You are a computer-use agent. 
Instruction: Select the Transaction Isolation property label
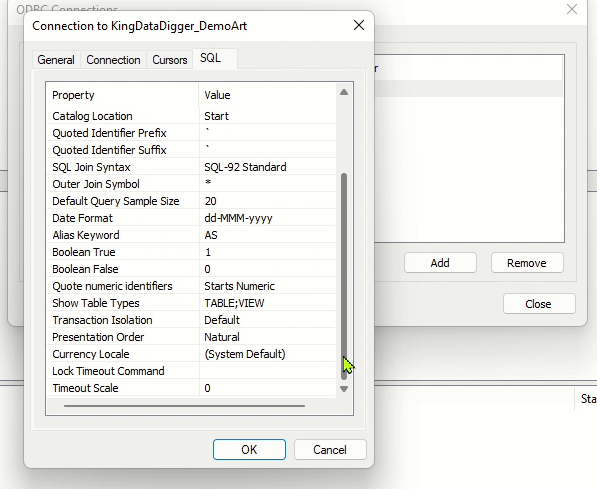(x=102, y=320)
